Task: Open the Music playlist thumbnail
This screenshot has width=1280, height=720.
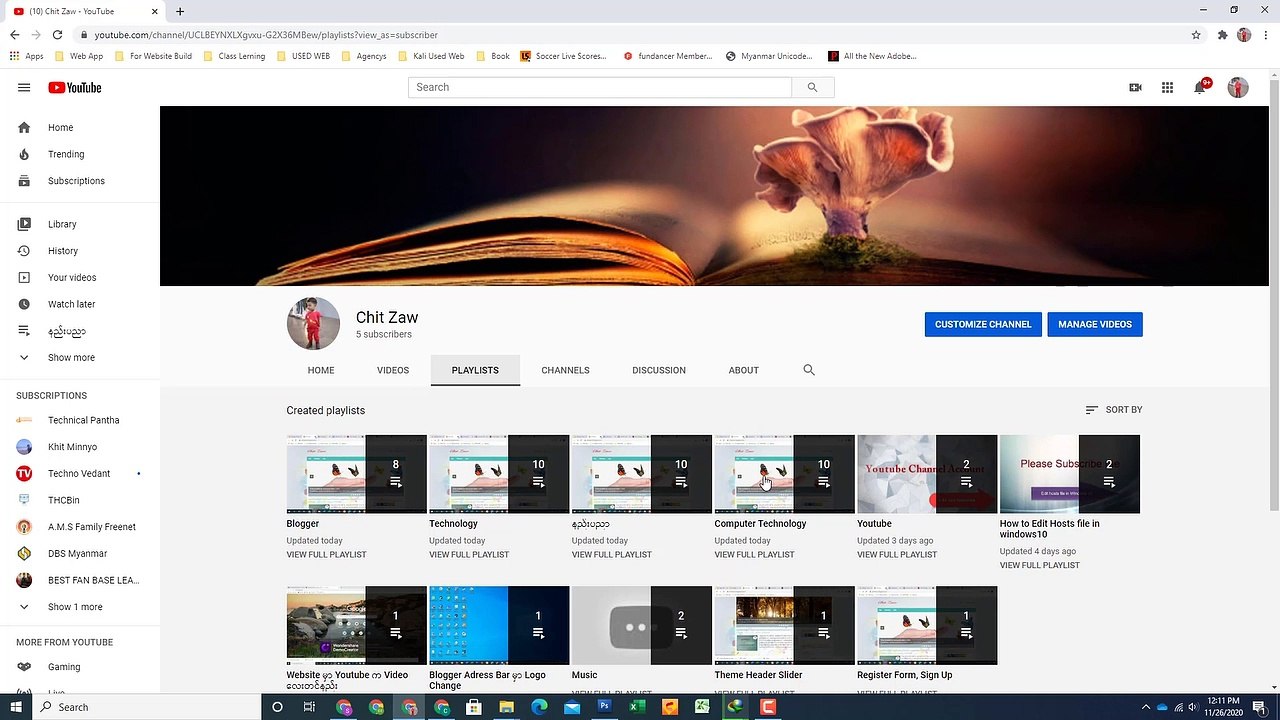Action: [641, 625]
